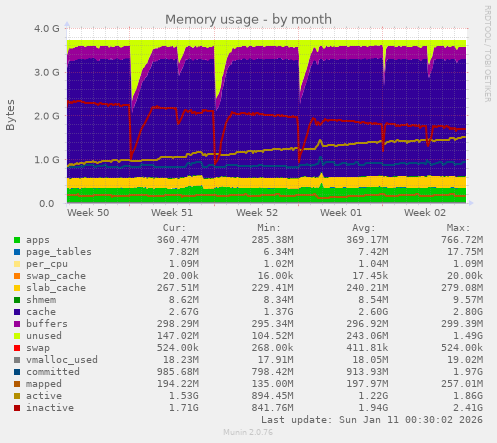Click the swap red legend swatch
This screenshot has height=443, width=497.
(17, 348)
